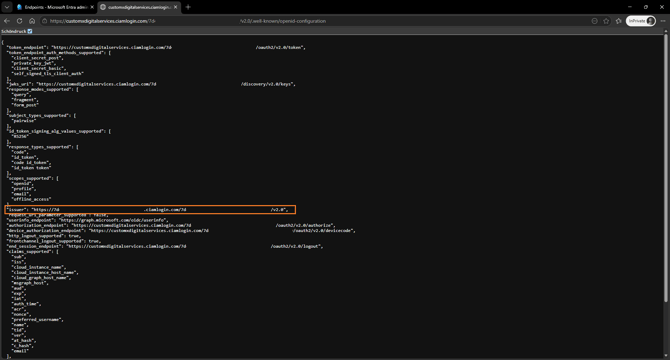Click the vertical scrollbar thumb

tap(666, 169)
